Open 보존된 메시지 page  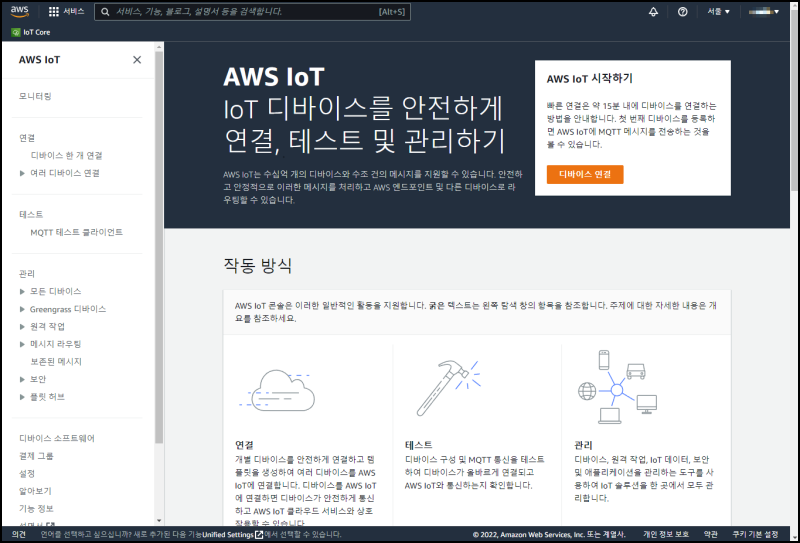click(56, 362)
